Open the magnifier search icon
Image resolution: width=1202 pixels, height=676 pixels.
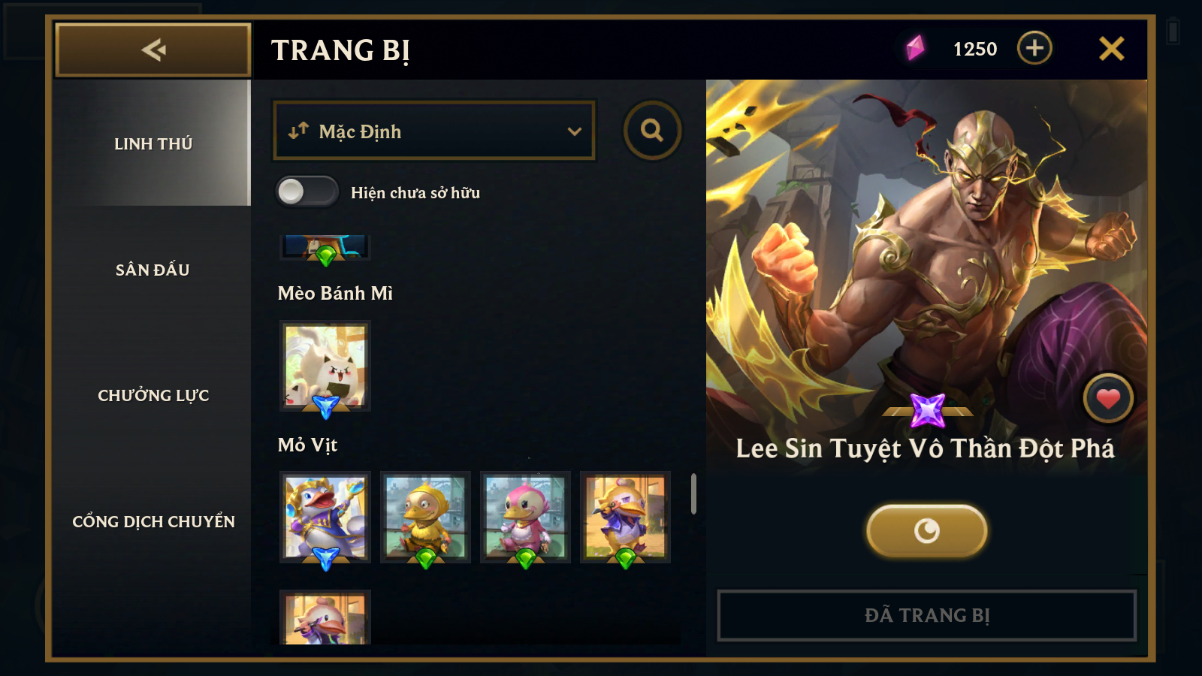[x=653, y=130]
